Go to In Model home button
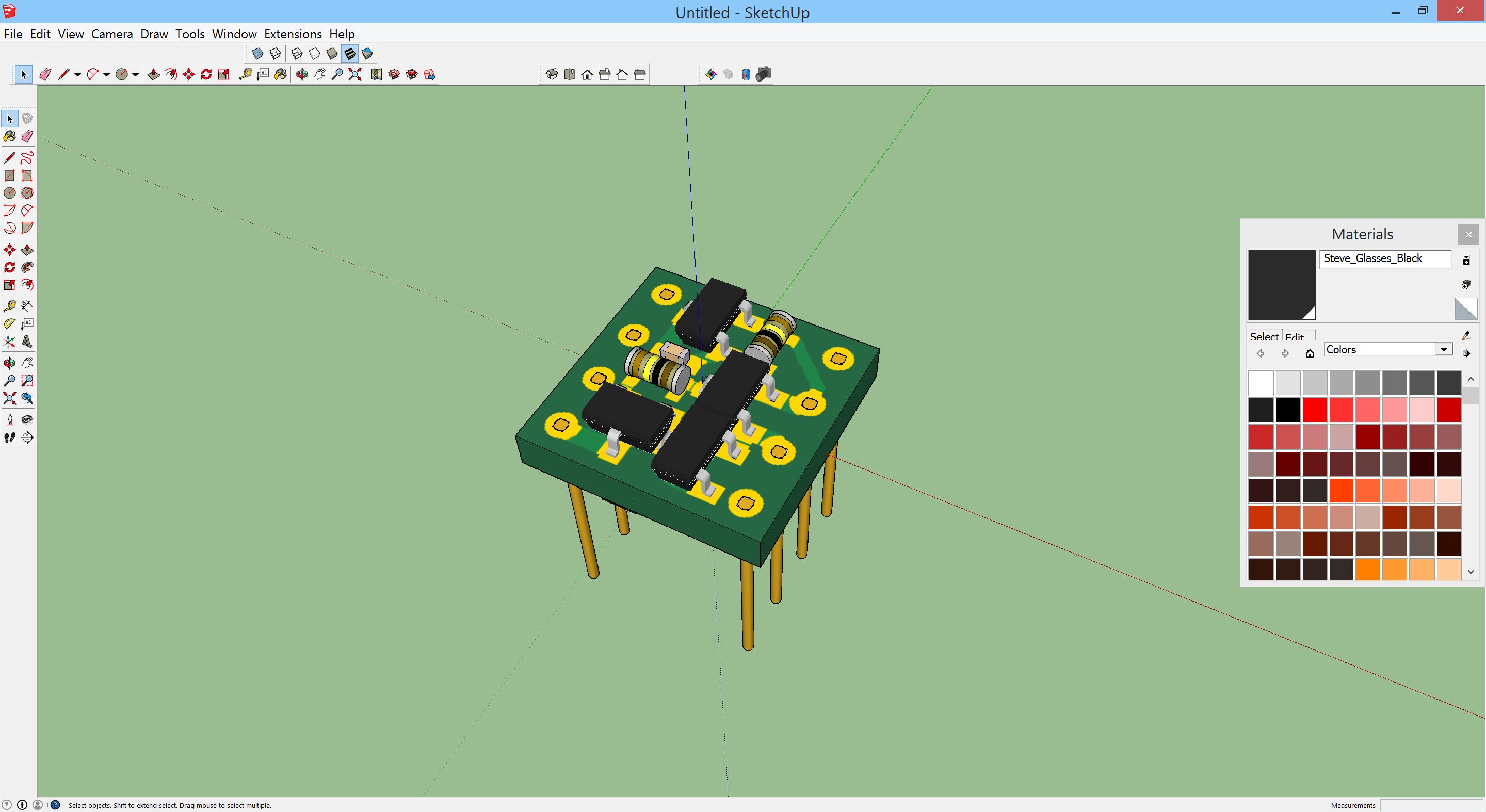The width and height of the screenshot is (1486, 812). 1310,353
